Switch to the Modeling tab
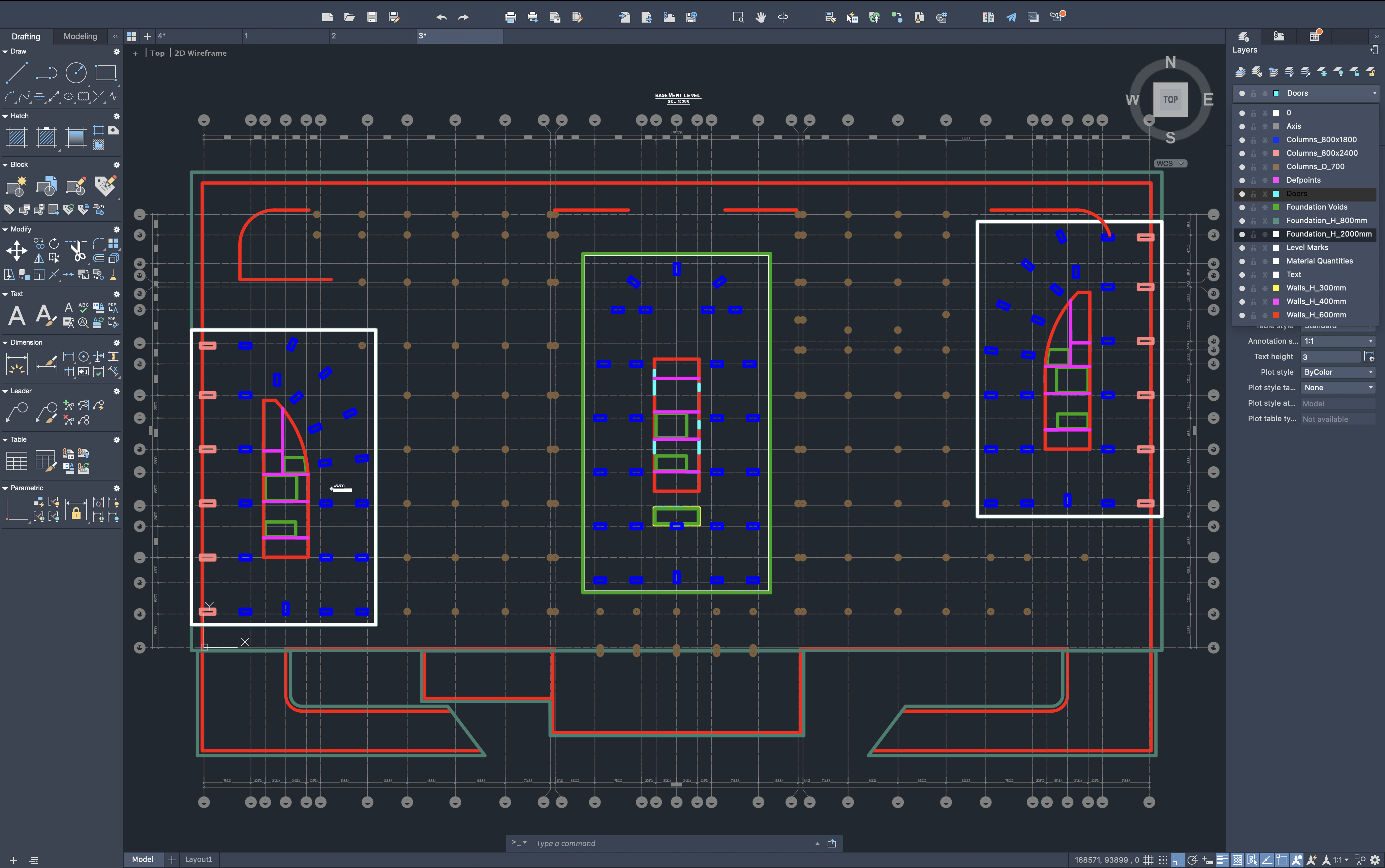The height and width of the screenshot is (868, 1385). coord(80,36)
